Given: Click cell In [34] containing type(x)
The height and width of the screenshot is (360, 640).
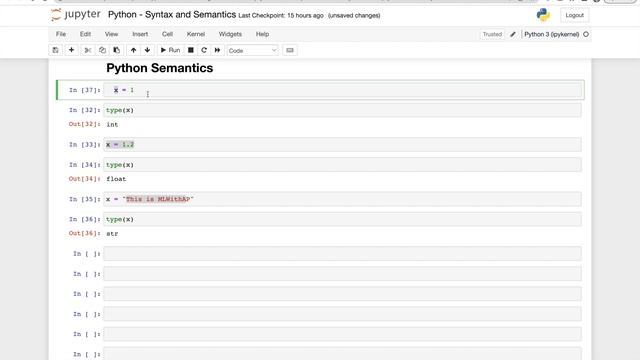Looking at the screenshot, I should point(342,165).
